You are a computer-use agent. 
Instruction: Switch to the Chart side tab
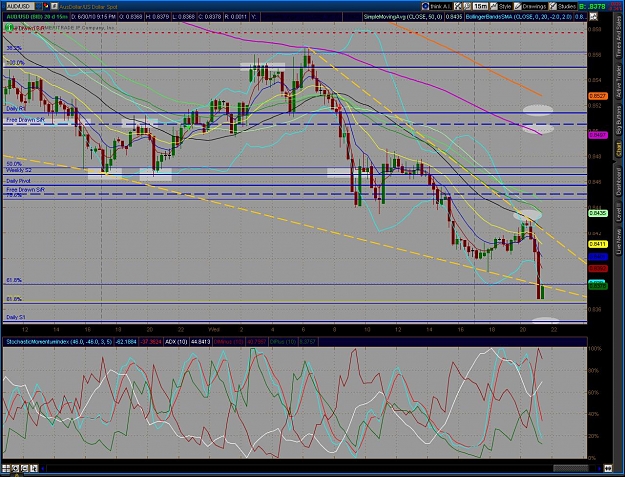pyautogui.click(x=619, y=149)
